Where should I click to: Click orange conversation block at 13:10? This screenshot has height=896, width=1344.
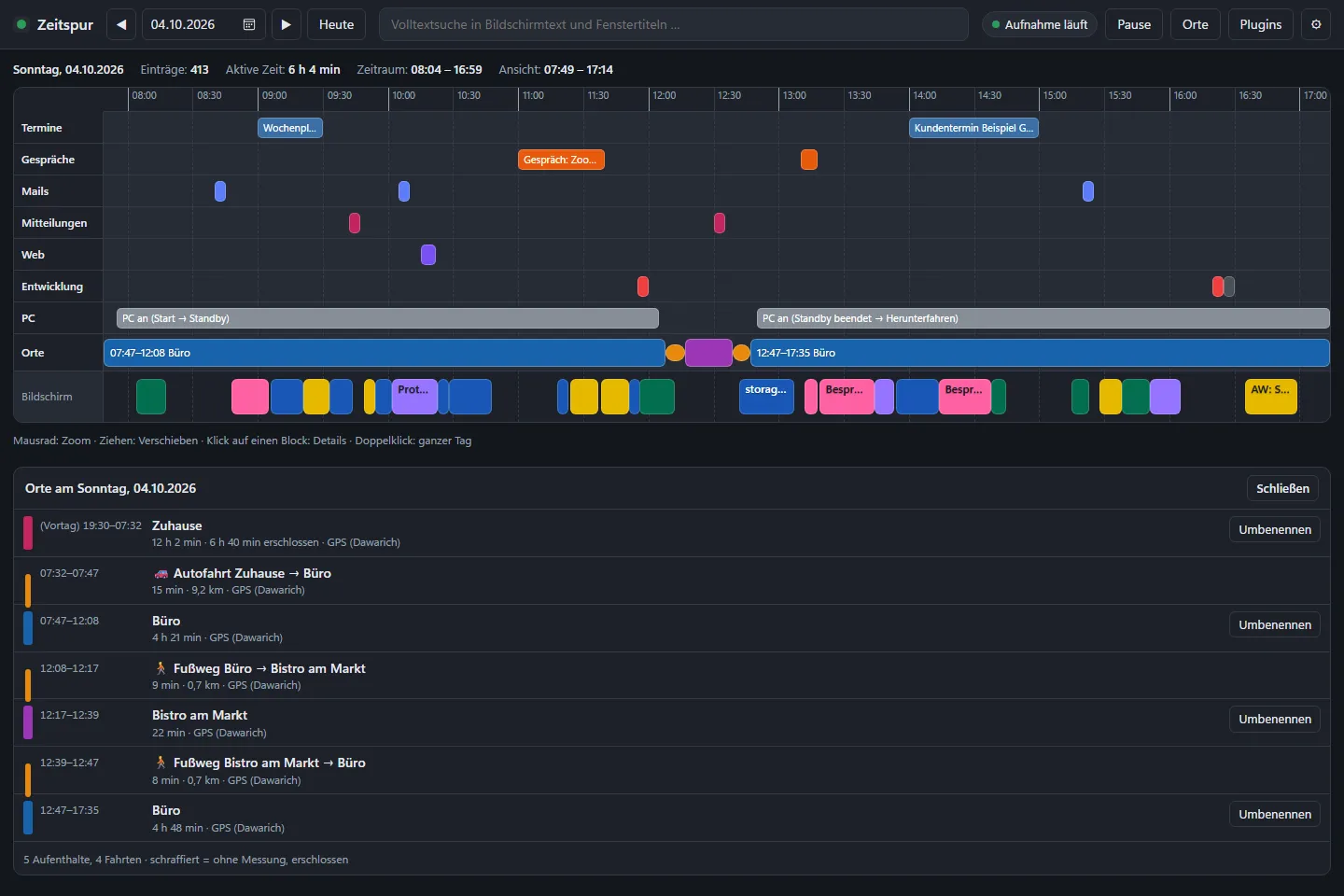tap(809, 160)
